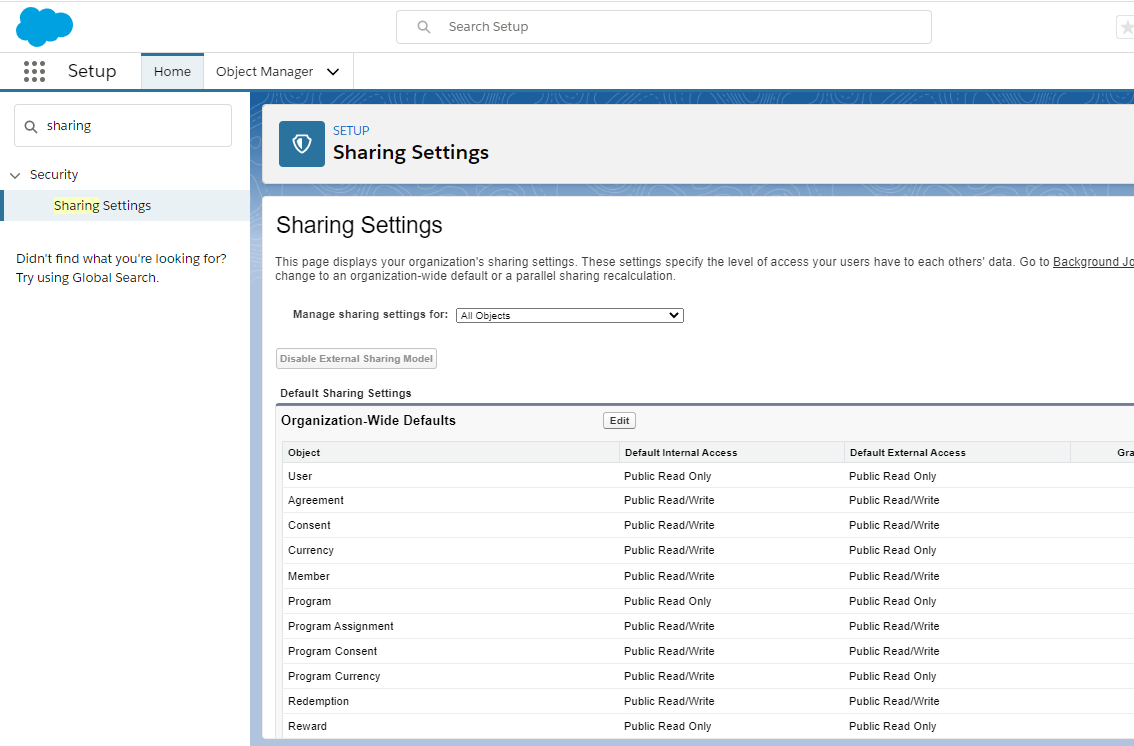The image size is (1134, 746).
Task: Collapse the Security section chevron
Action: (14, 176)
